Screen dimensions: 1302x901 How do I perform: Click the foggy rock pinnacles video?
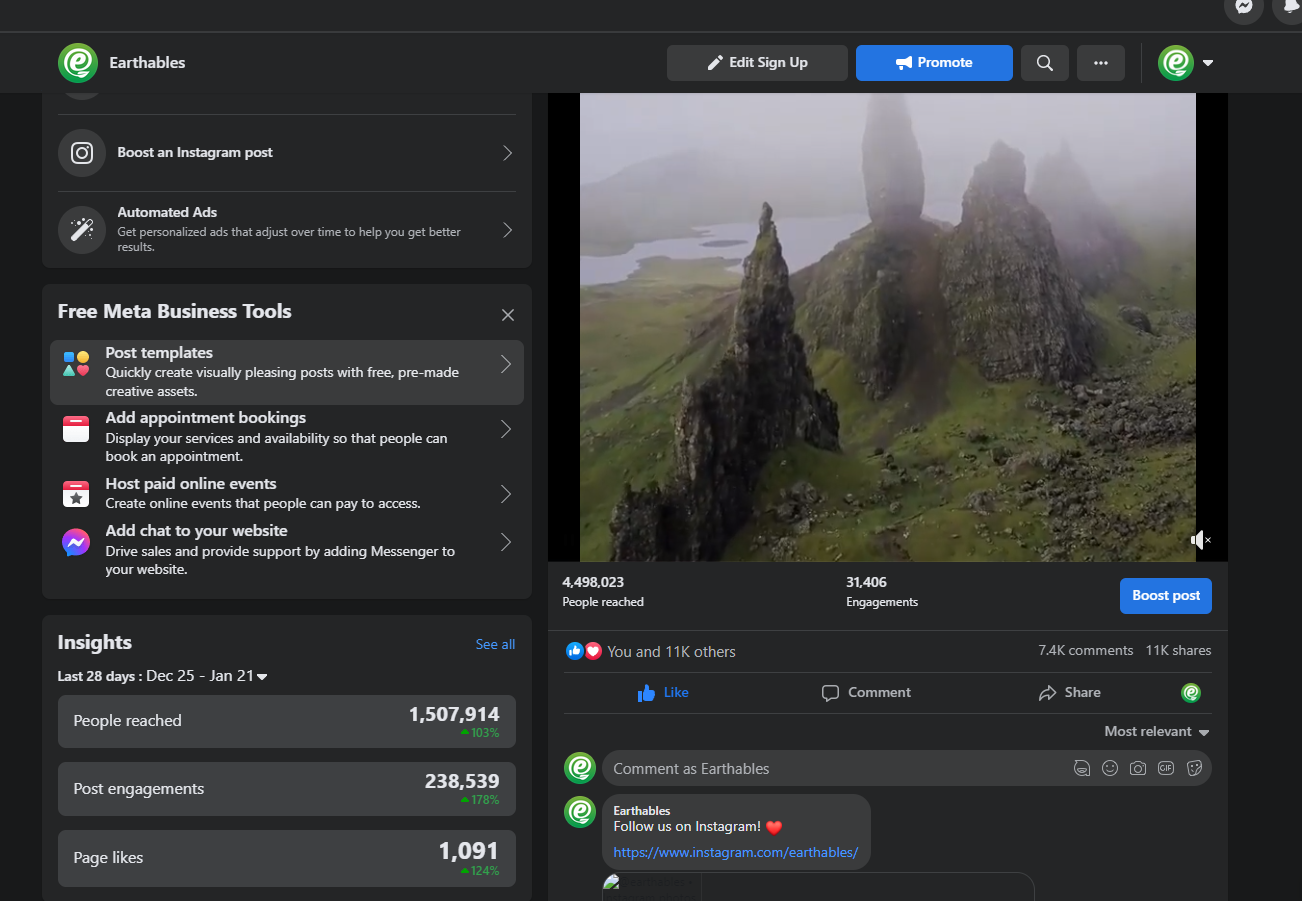pos(888,327)
